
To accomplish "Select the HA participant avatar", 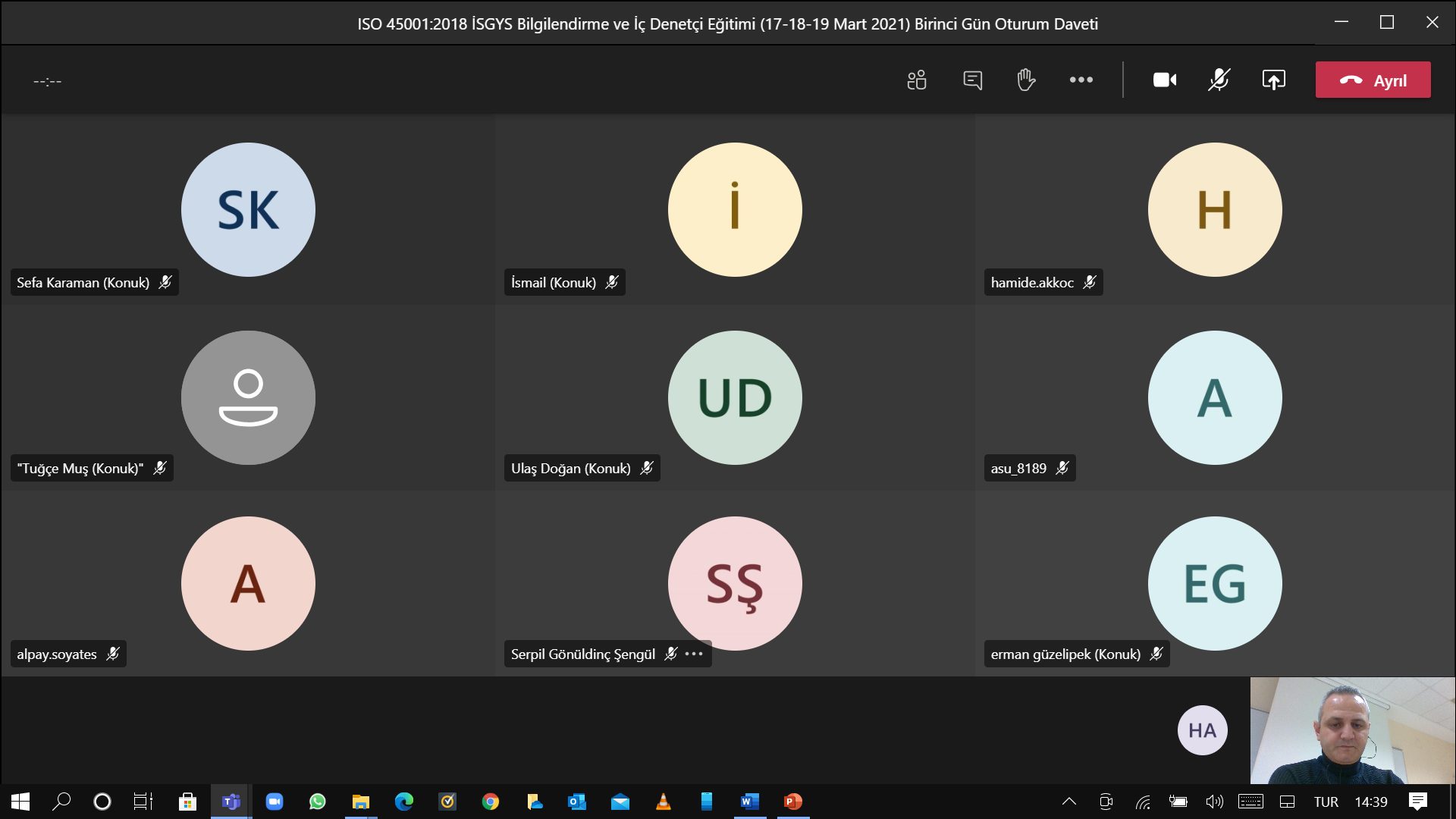I will 1202,730.
